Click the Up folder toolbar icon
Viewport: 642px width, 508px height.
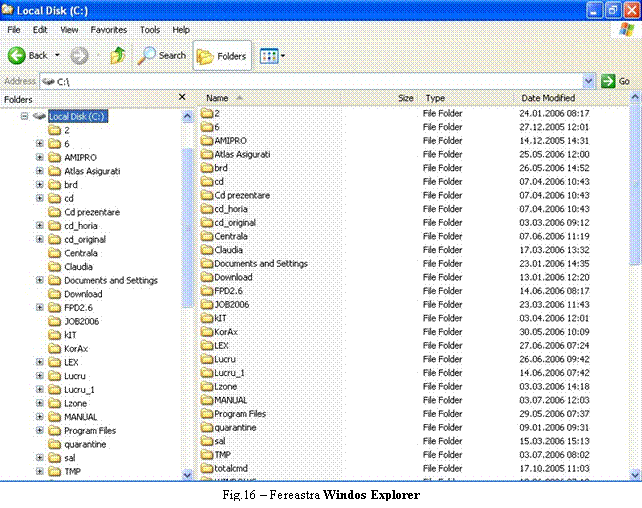[118, 56]
